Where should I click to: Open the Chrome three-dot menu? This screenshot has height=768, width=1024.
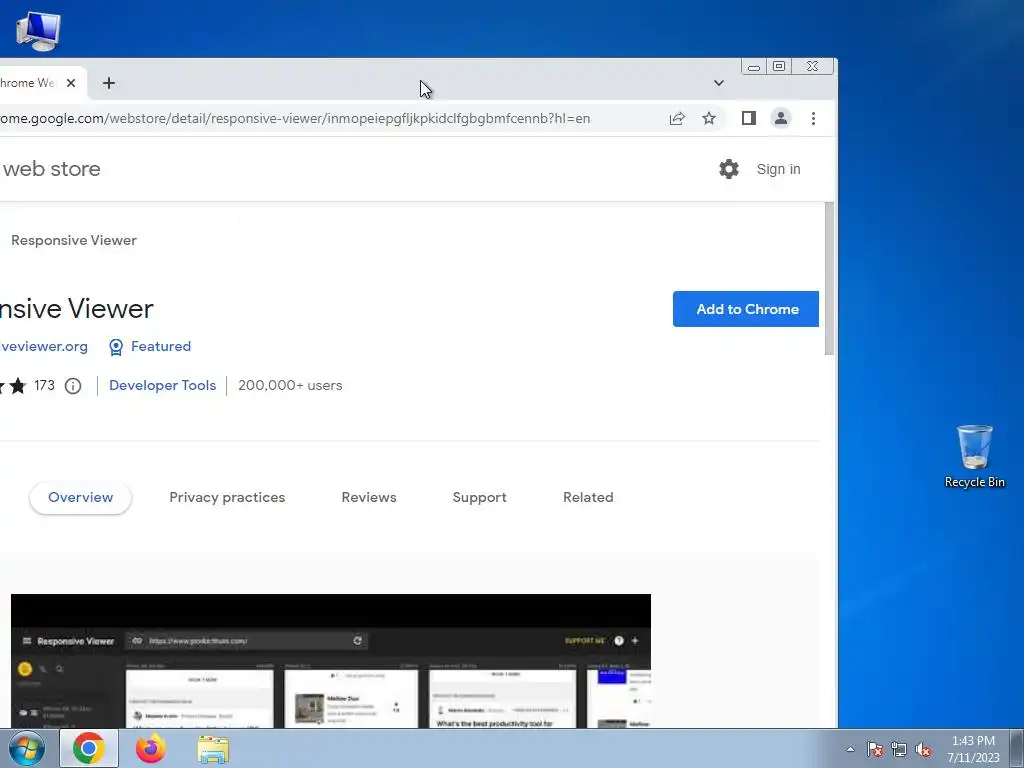point(813,118)
